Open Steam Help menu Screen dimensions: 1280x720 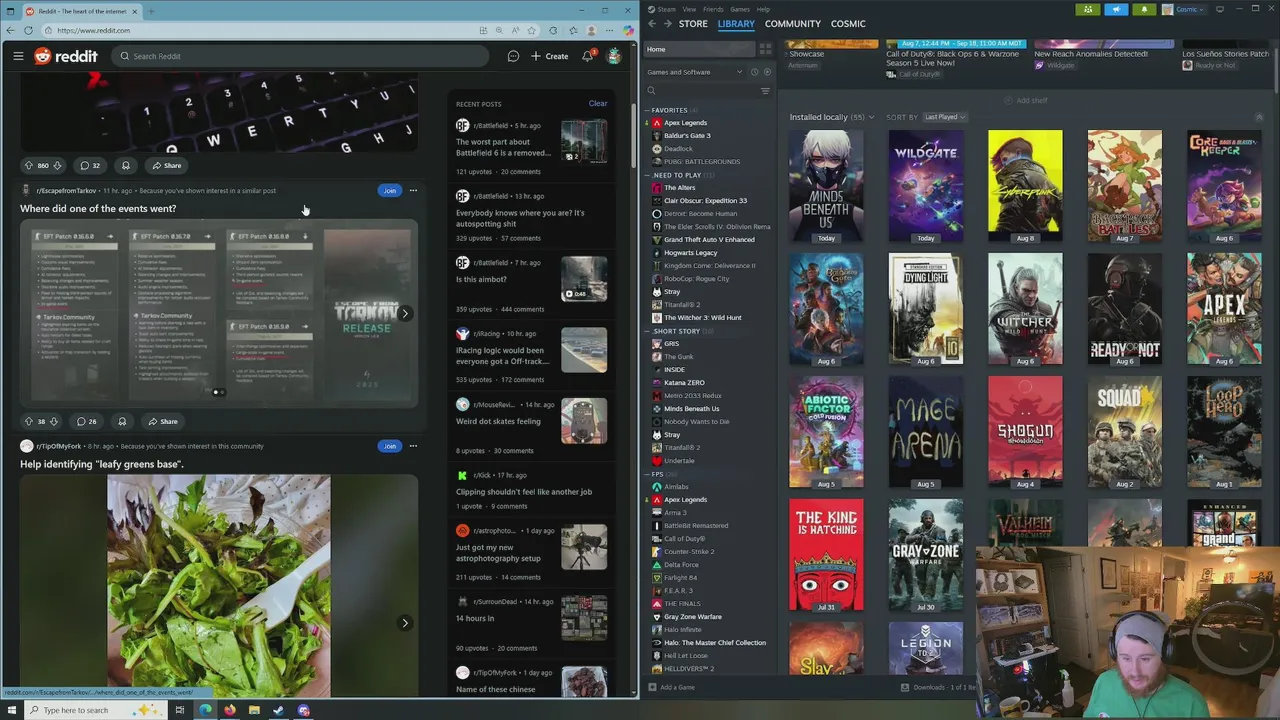pos(763,9)
